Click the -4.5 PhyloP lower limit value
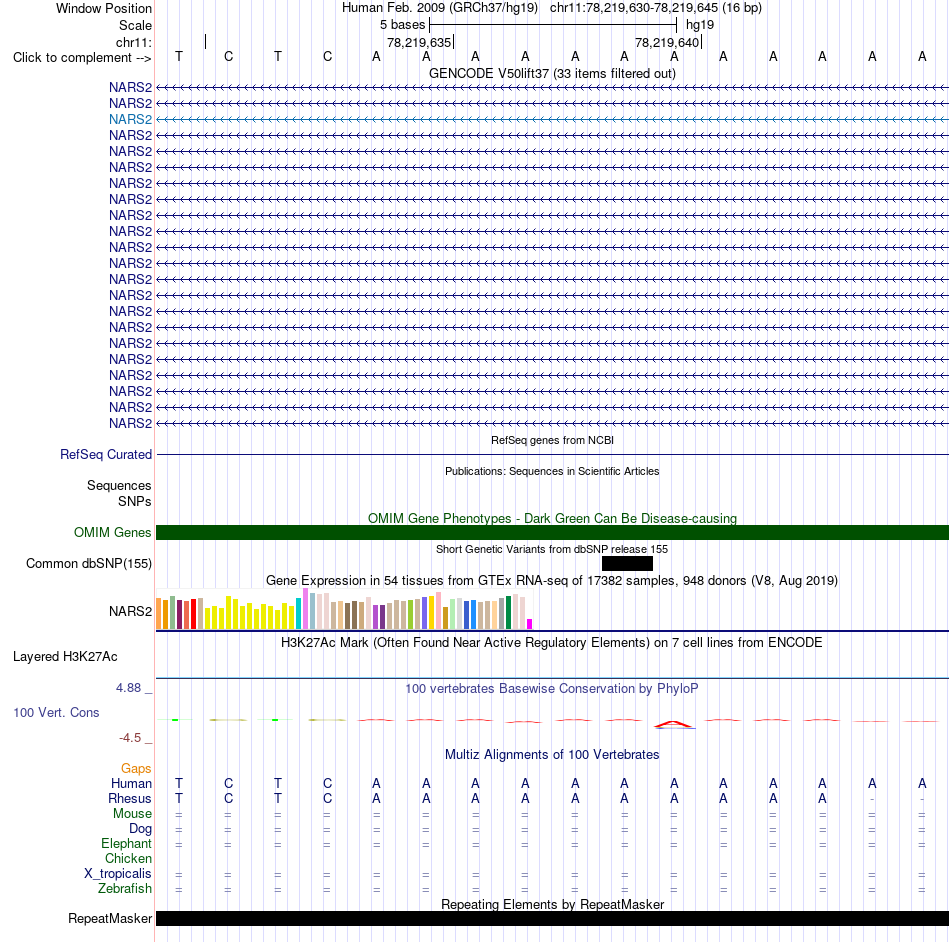The height and width of the screenshot is (942, 950). coord(130,737)
